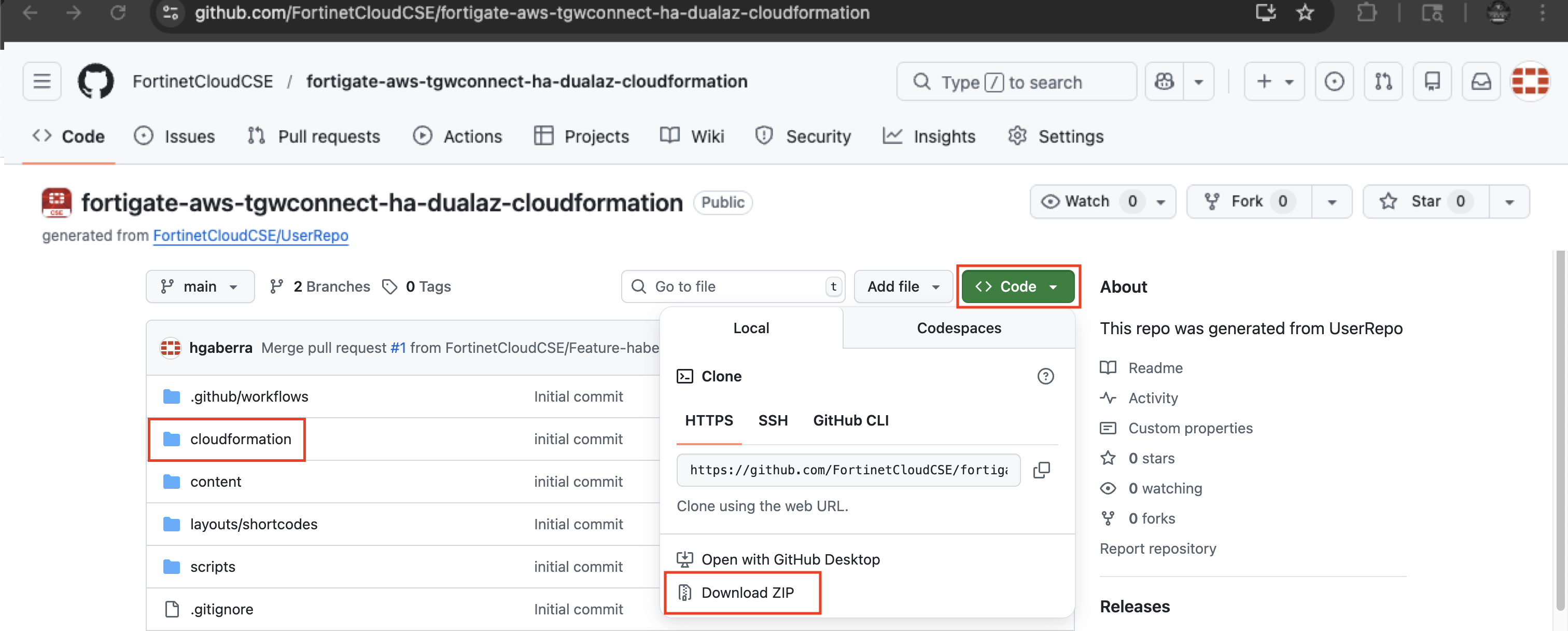
Task: Expand the main branch dropdown
Action: pyautogui.click(x=200, y=286)
